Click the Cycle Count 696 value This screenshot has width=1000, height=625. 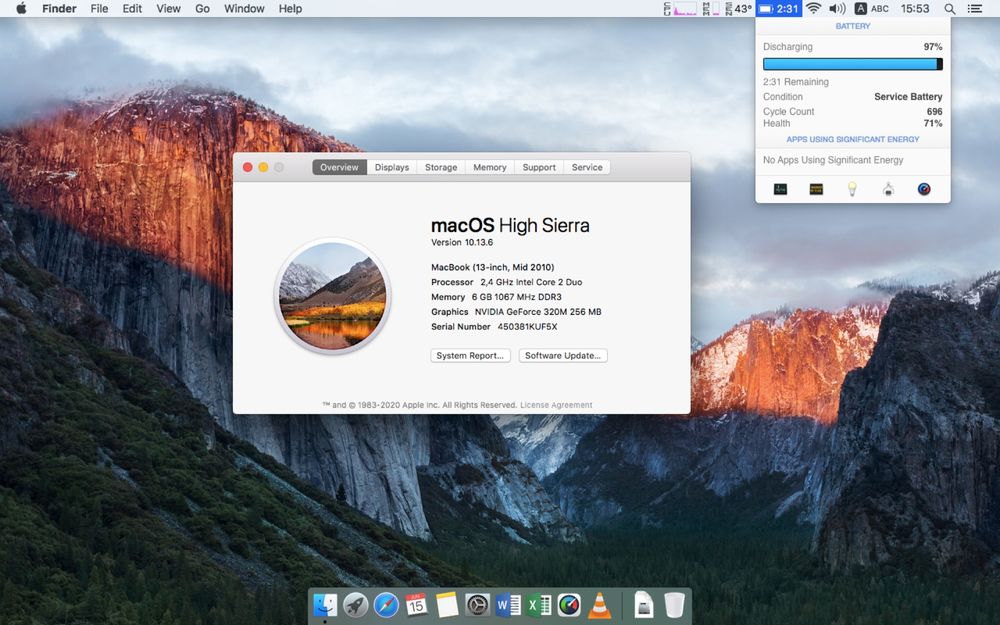click(934, 111)
